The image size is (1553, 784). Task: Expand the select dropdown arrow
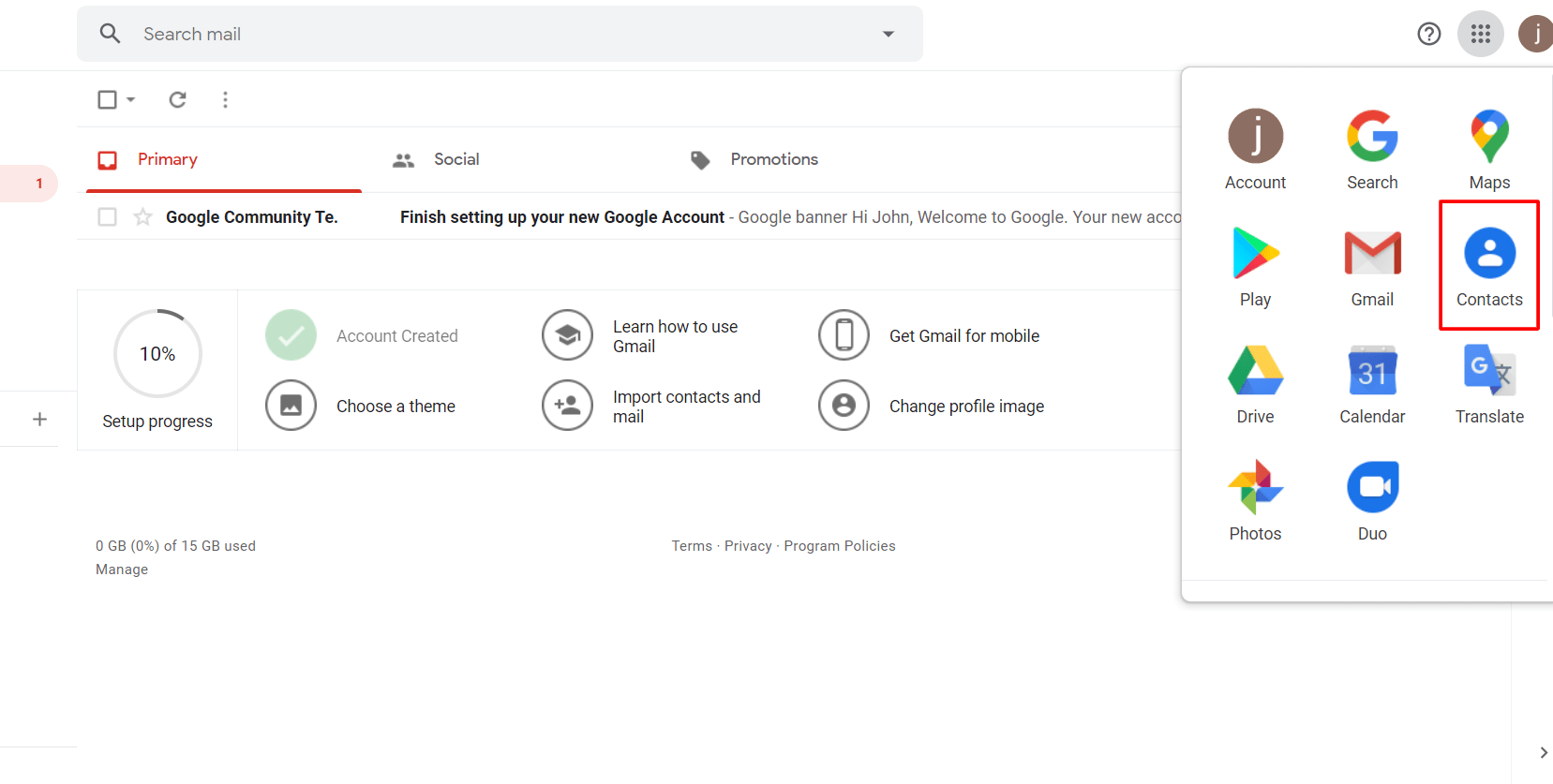coord(130,99)
